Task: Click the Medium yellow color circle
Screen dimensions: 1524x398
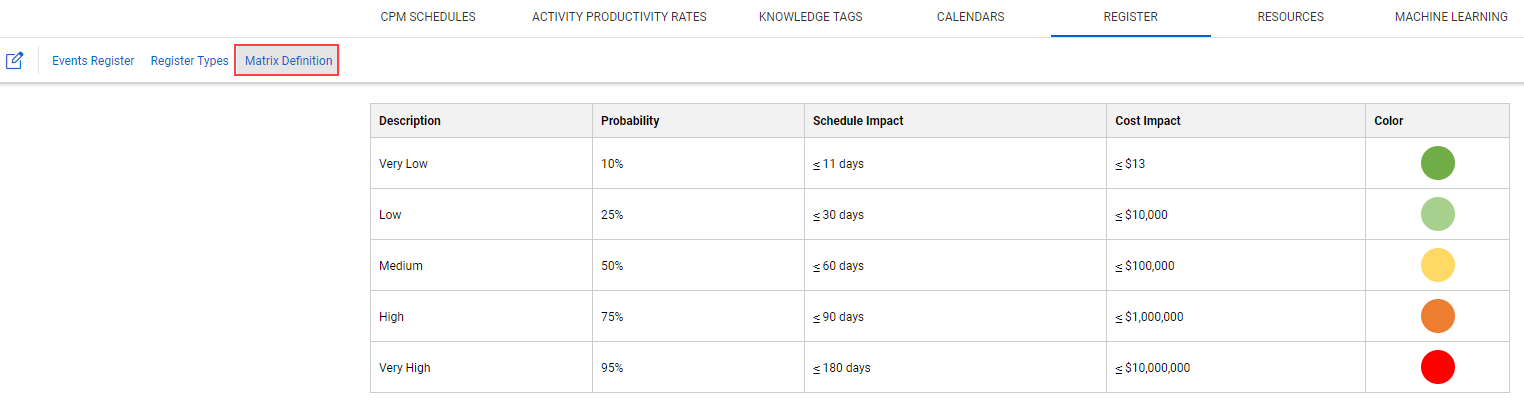Action: click(x=1437, y=265)
